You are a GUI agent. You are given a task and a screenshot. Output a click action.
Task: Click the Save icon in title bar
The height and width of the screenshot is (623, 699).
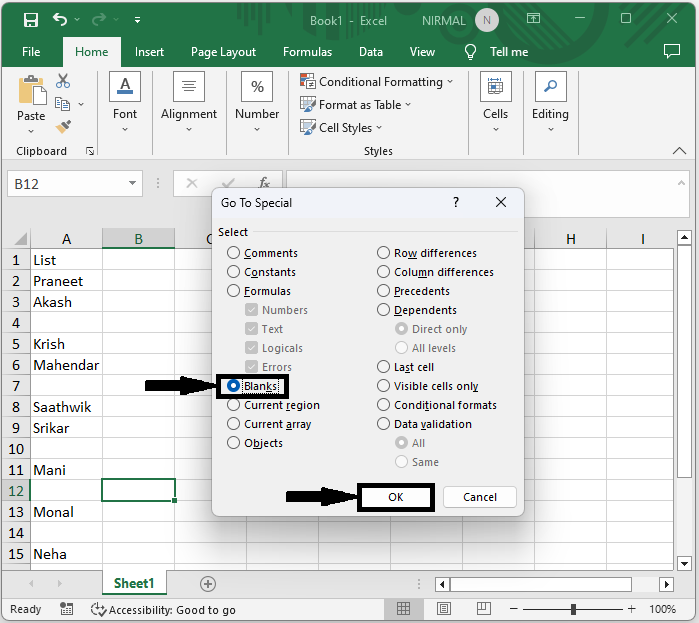[31, 20]
